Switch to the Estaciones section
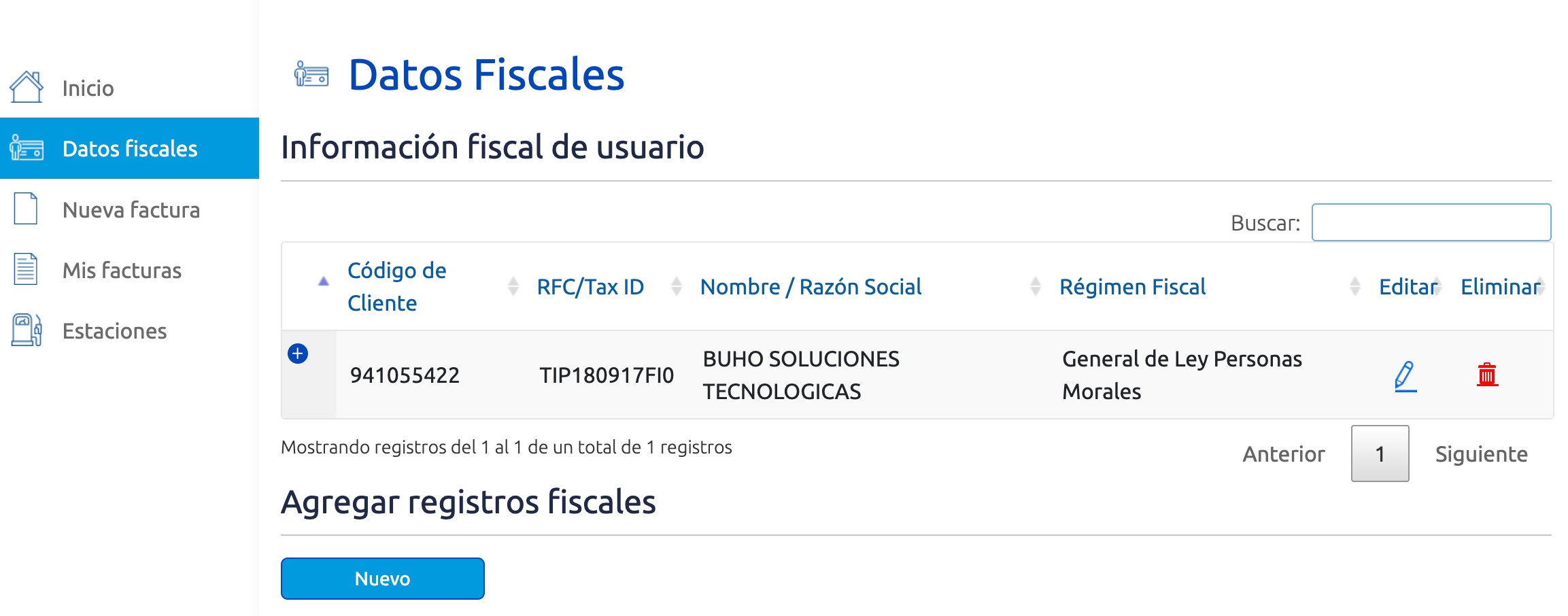 pos(114,330)
